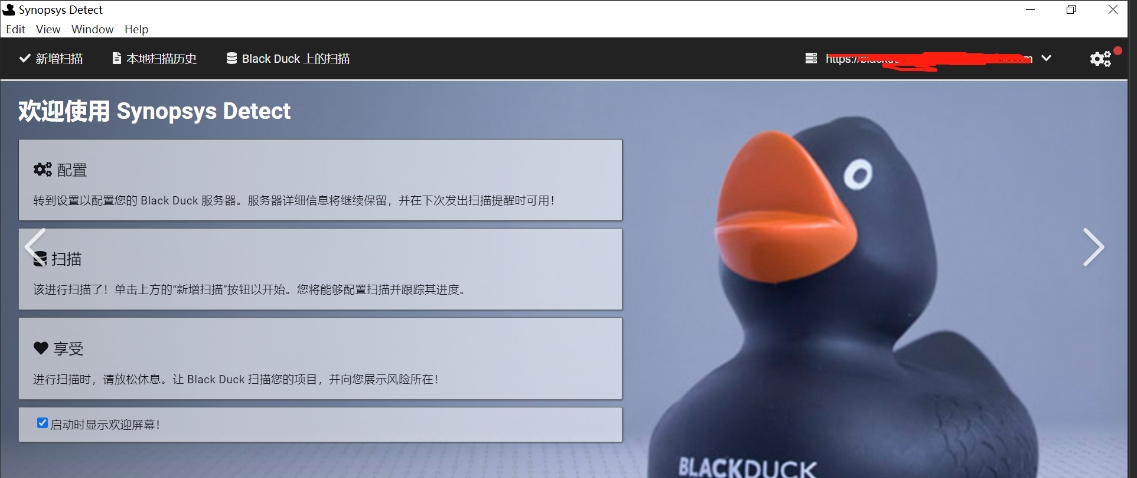Go to the previous welcome slide

(35, 247)
